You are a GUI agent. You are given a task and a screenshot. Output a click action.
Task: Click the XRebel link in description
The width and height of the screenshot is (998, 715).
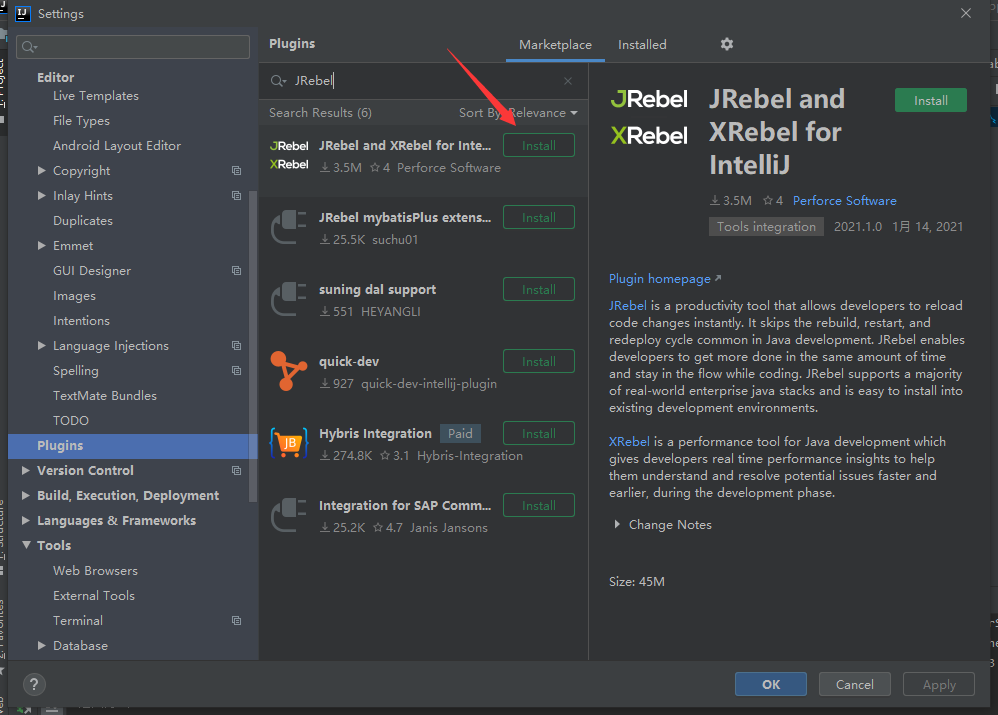(629, 442)
